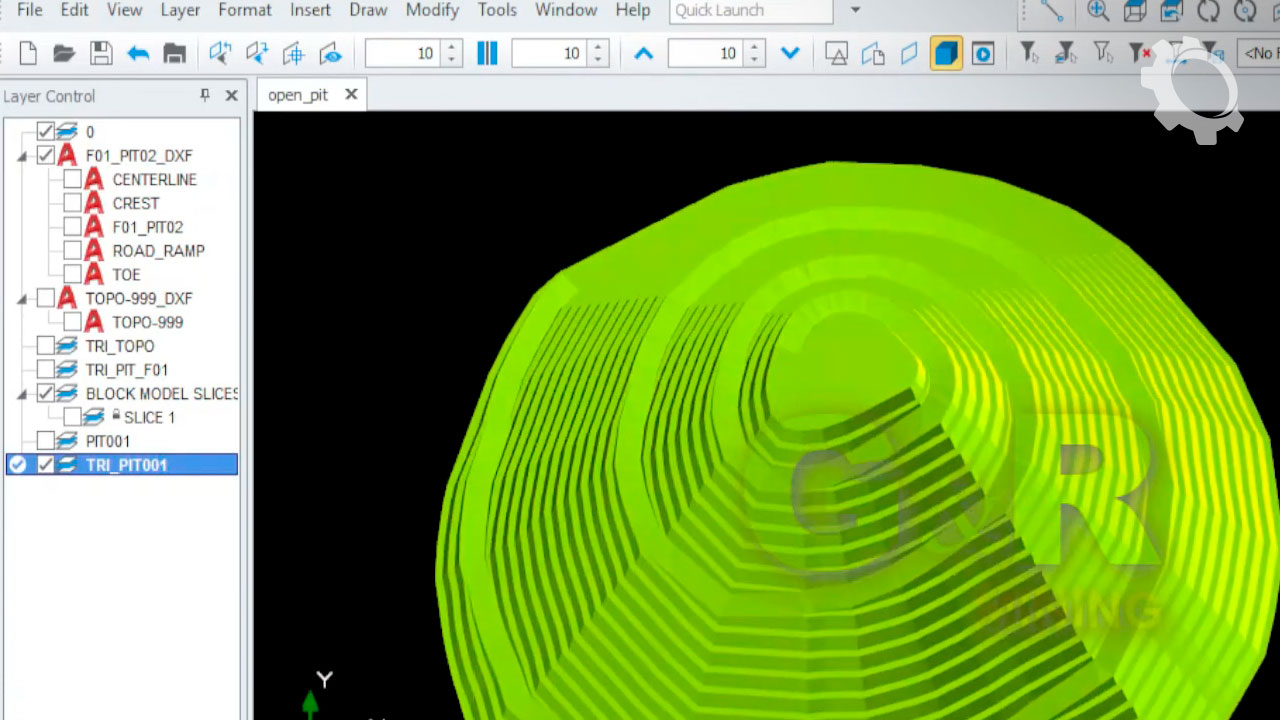This screenshot has width=1280, height=720.
Task: Check the TRI_TOPO layer checkbox
Action: pyautogui.click(x=46, y=346)
